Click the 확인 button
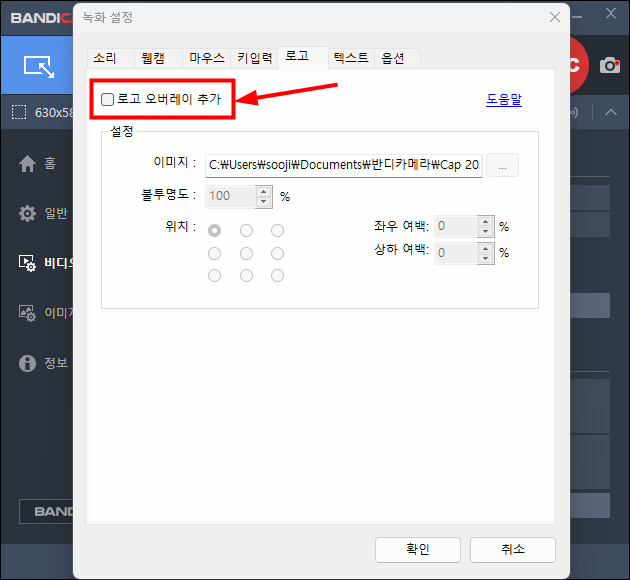This screenshot has width=630, height=580. click(417, 549)
